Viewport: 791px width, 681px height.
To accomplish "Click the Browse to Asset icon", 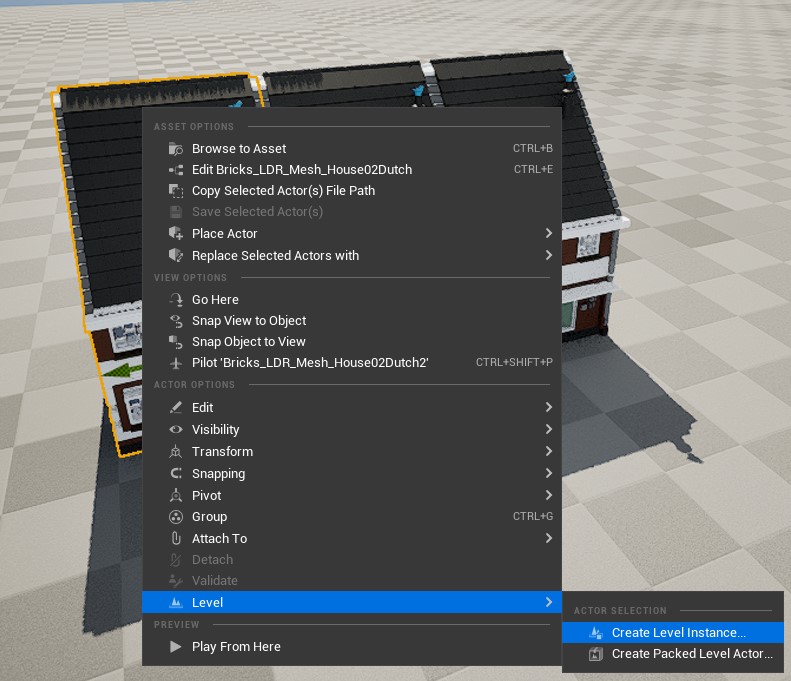I will [x=176, y=148].
